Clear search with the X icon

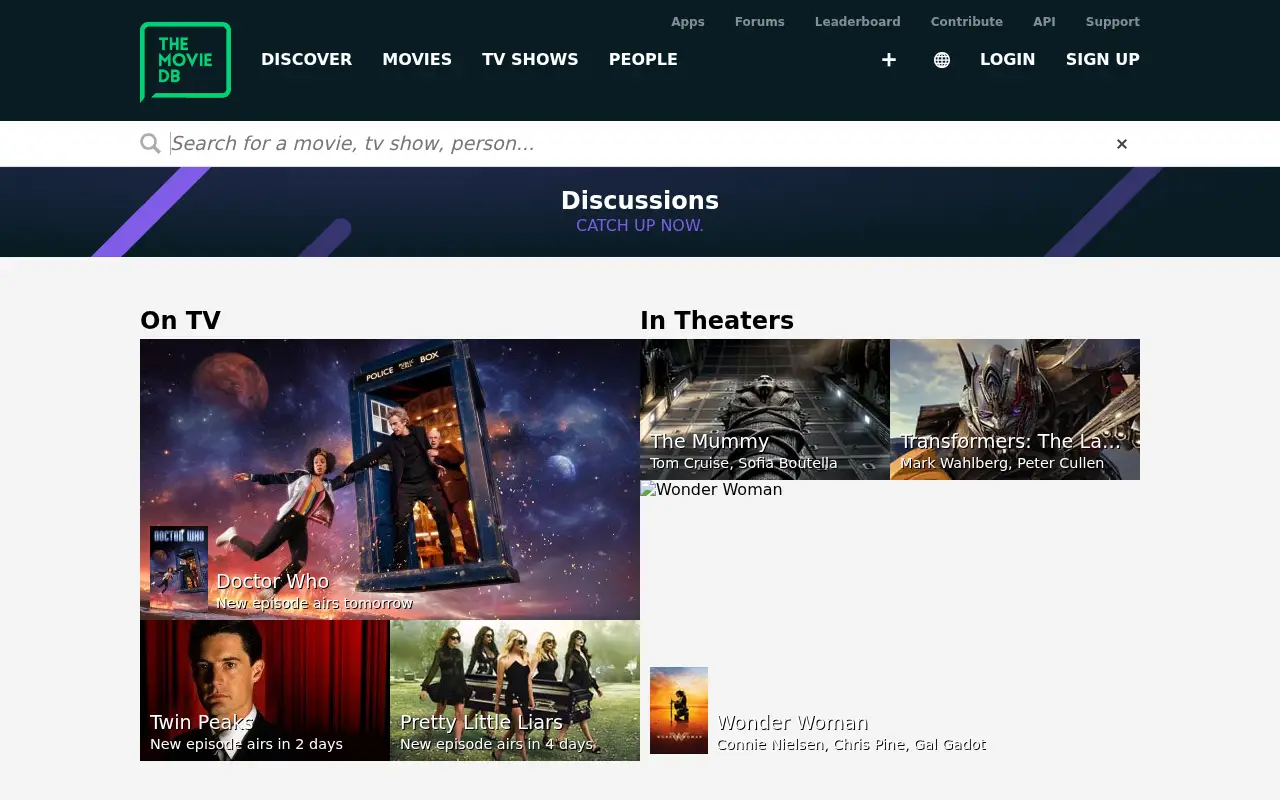pyautogui.click(x=1122, y=144)
